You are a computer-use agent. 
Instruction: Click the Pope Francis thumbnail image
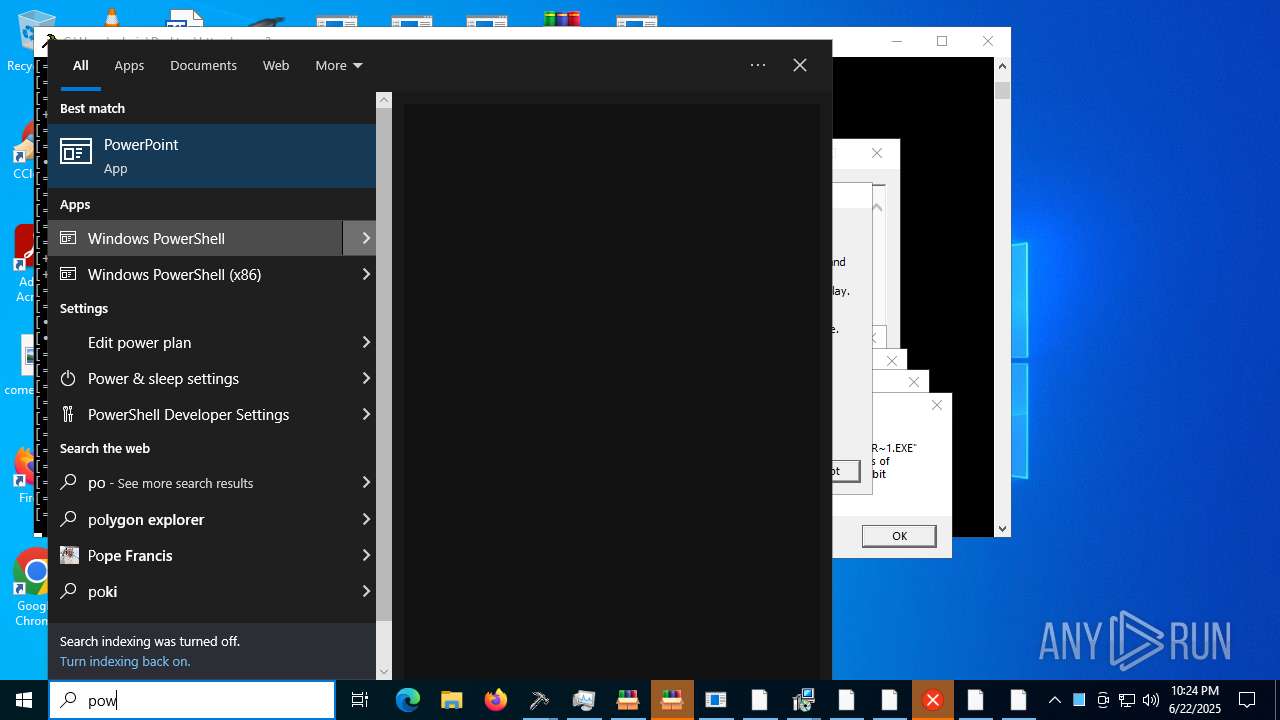coord(69,555)
